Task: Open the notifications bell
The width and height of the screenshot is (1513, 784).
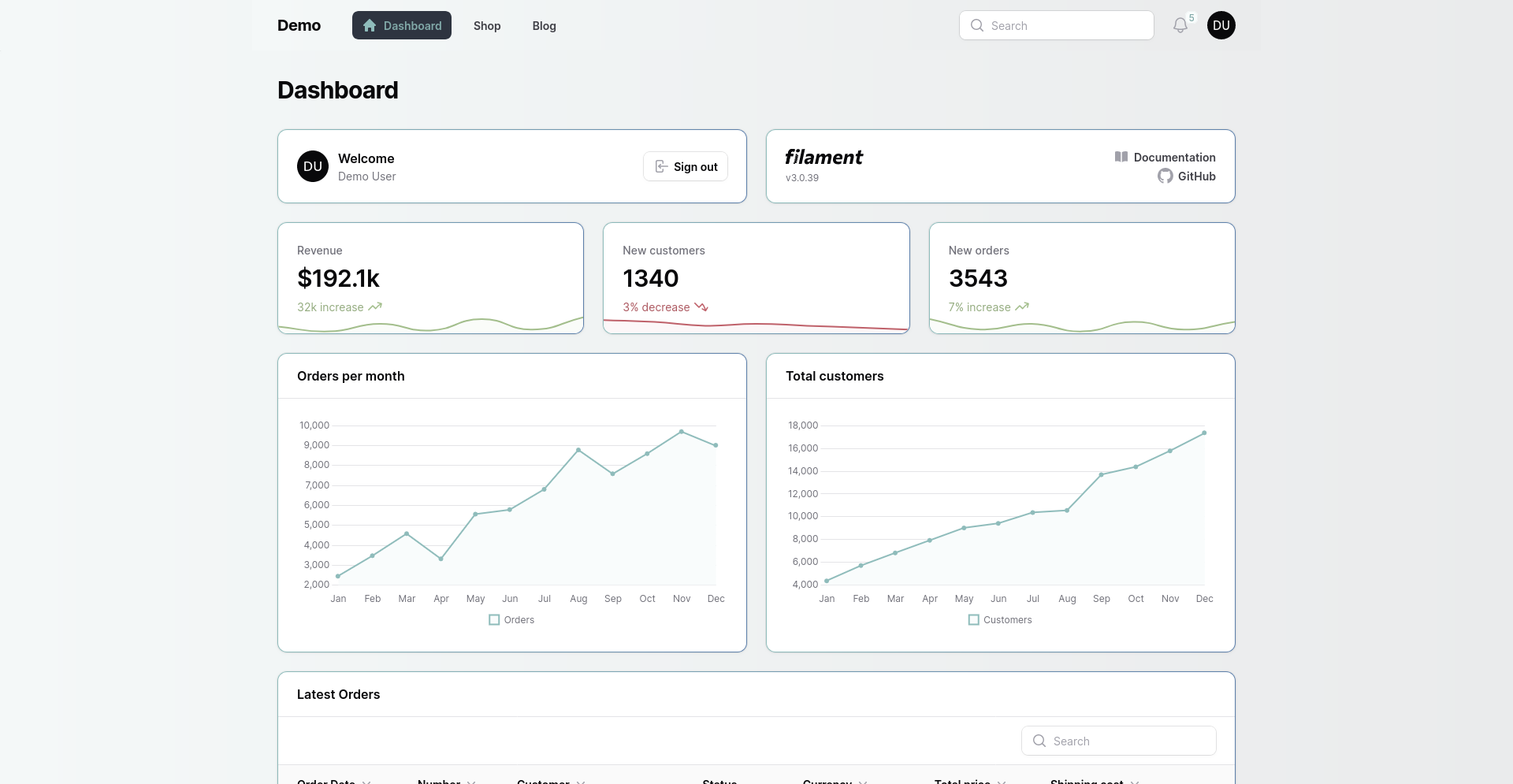Action: pos(1180,25)
